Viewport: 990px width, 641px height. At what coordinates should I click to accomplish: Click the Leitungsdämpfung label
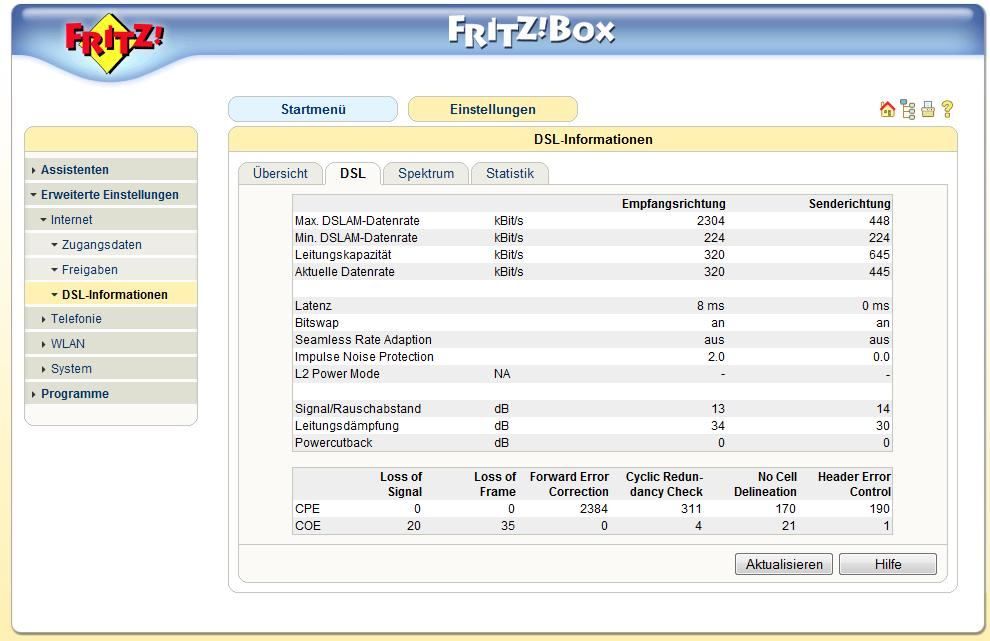(x=347, y=426)
